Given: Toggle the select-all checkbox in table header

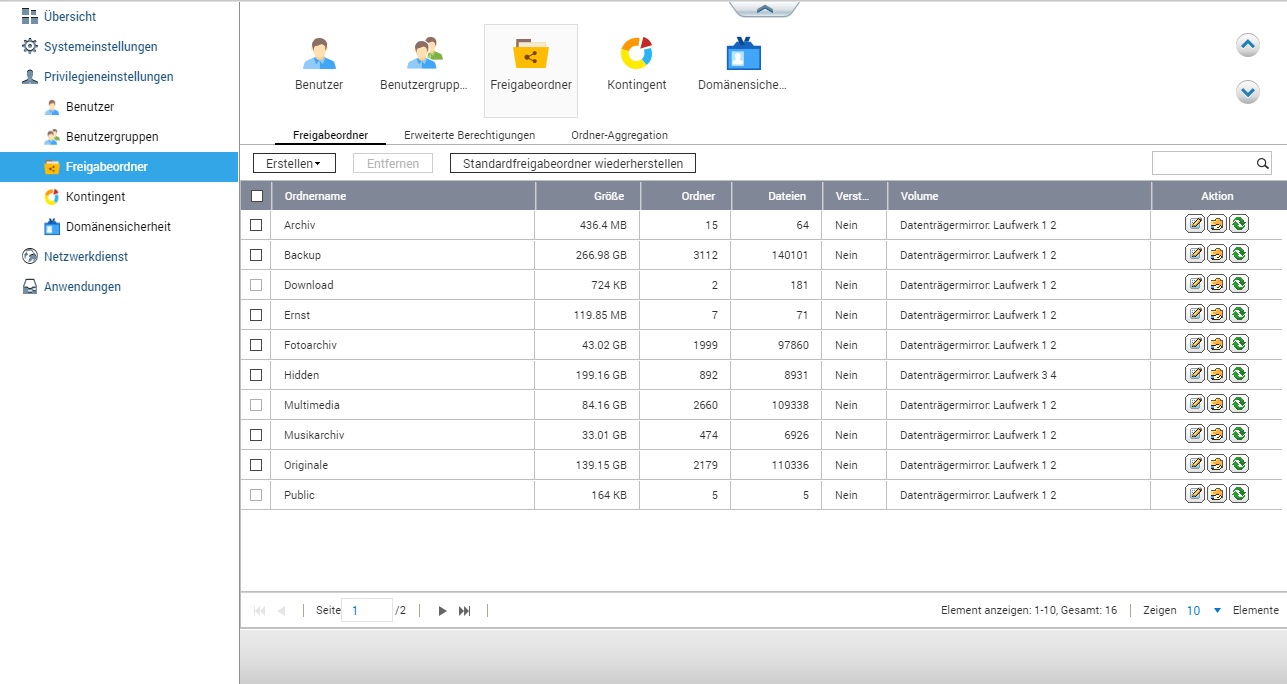Looking at the screenshot, I should pos(256,196).
